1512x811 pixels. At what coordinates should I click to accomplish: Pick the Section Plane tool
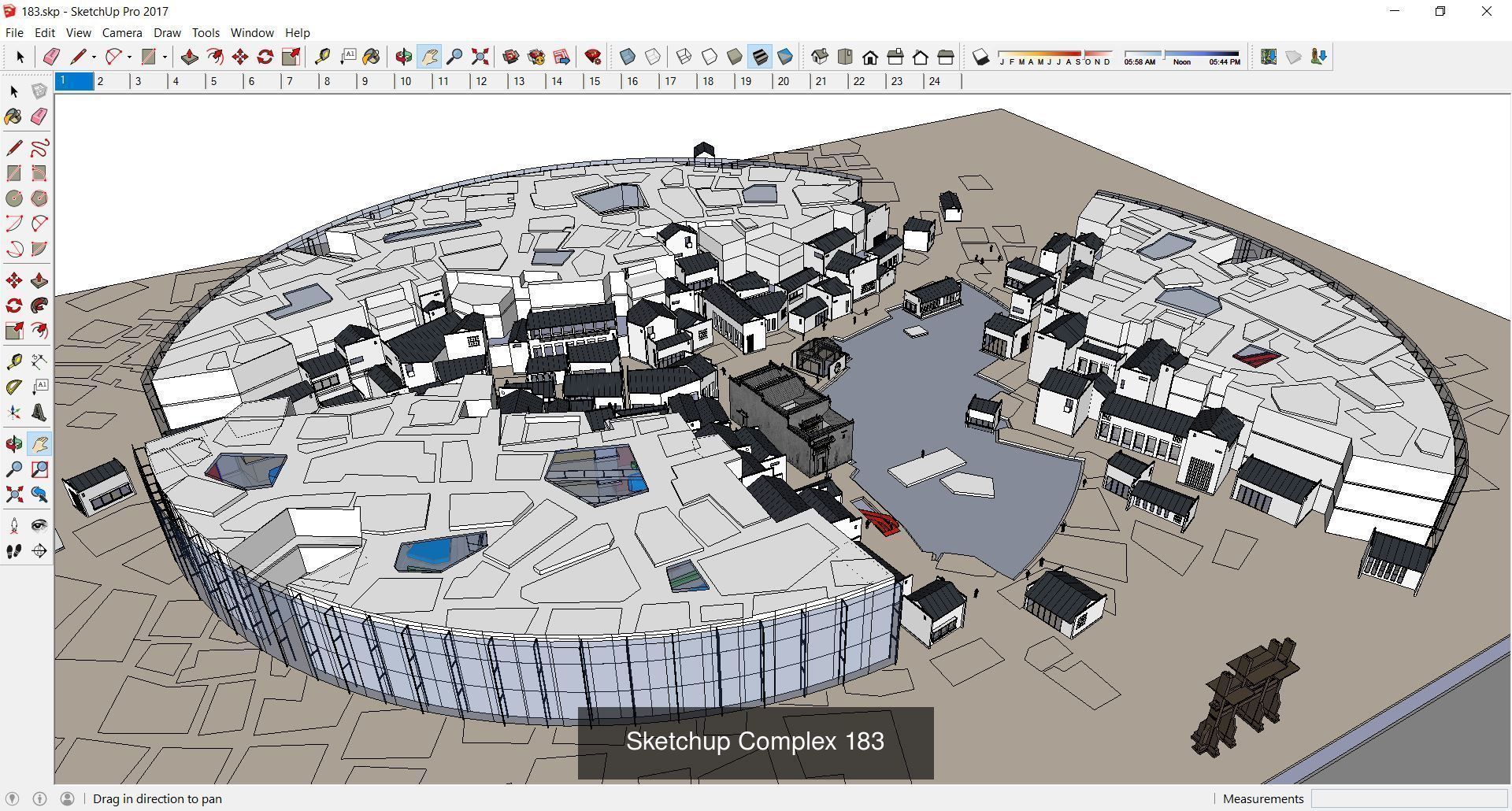tap(39, 551)
